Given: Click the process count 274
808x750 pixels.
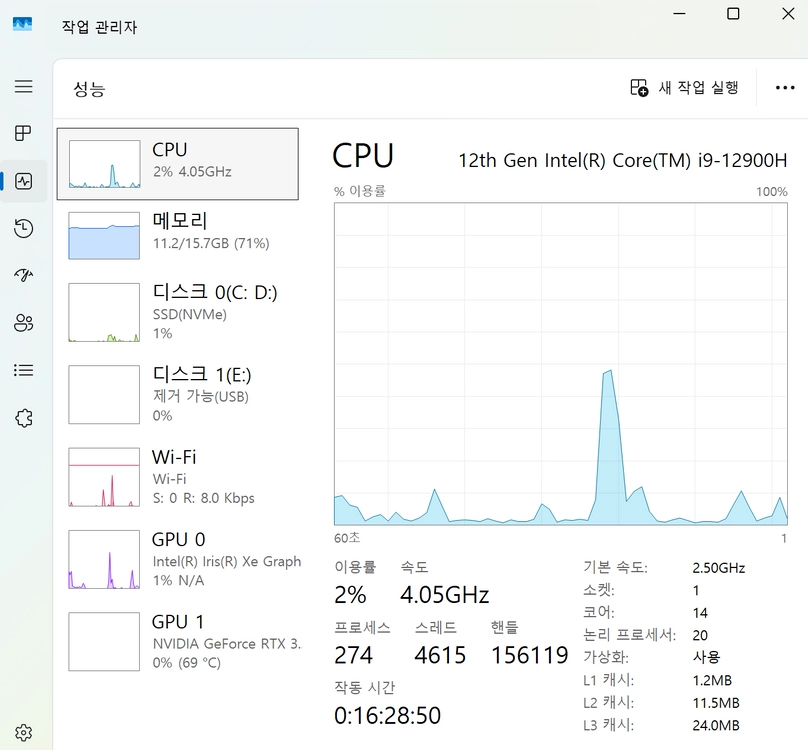Looking at the screenshot, I should 353,655.
